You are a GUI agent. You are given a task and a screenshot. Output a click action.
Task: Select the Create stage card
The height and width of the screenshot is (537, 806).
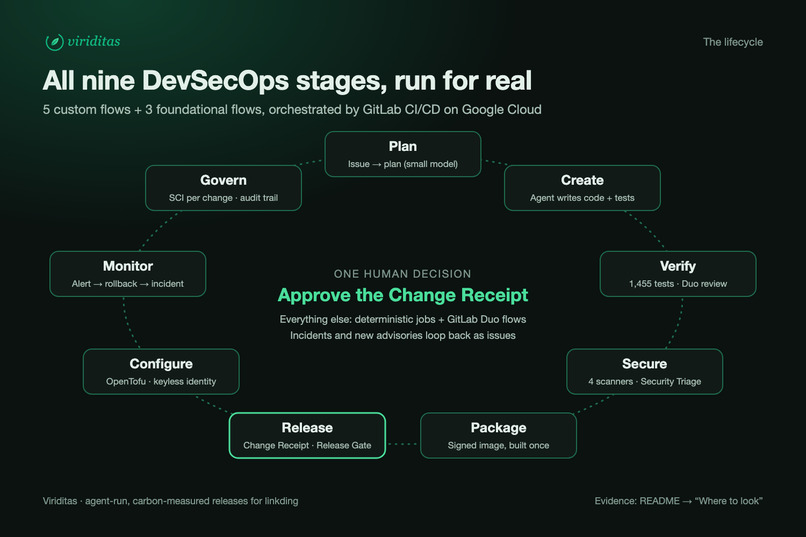coord(582,188)
